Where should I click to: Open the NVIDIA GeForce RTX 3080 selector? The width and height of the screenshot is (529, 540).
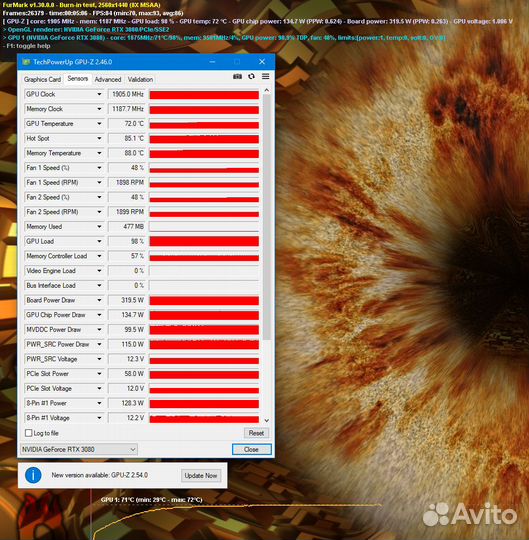79,449
